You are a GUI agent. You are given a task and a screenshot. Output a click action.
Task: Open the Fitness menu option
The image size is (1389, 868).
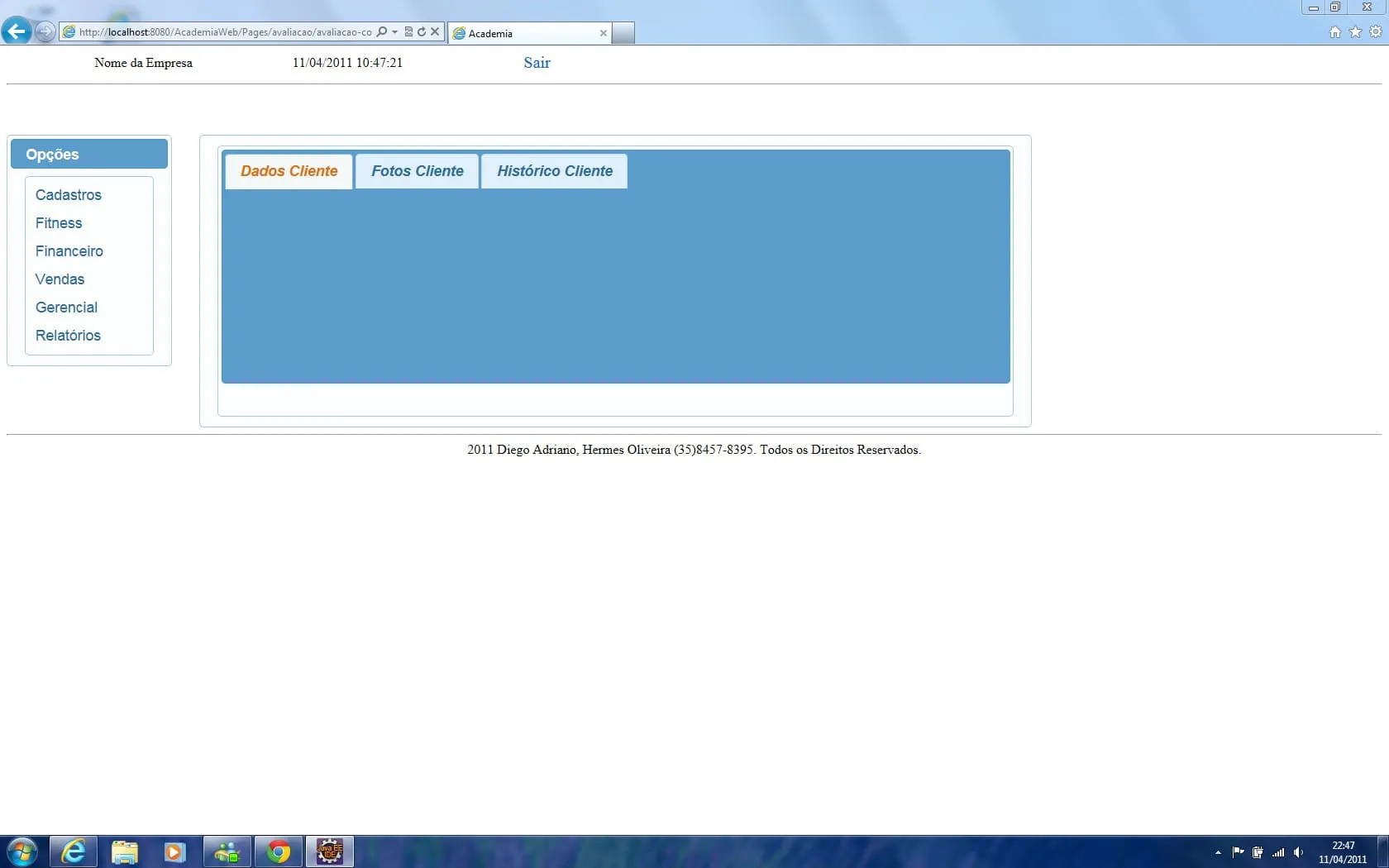(x=59, y=223)
